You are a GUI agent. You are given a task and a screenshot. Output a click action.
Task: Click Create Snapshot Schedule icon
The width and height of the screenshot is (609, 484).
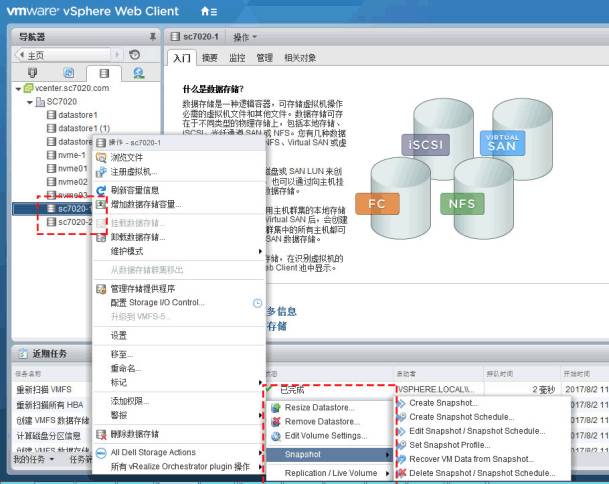pyautogui.click(x=402, y=417)
